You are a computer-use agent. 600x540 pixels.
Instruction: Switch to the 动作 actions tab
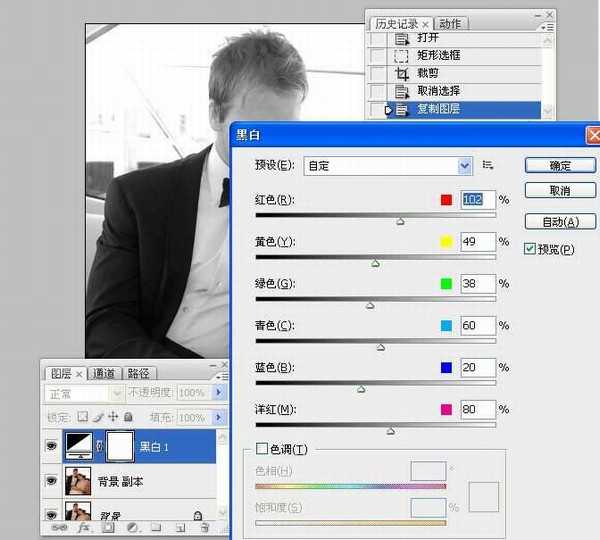450,24
